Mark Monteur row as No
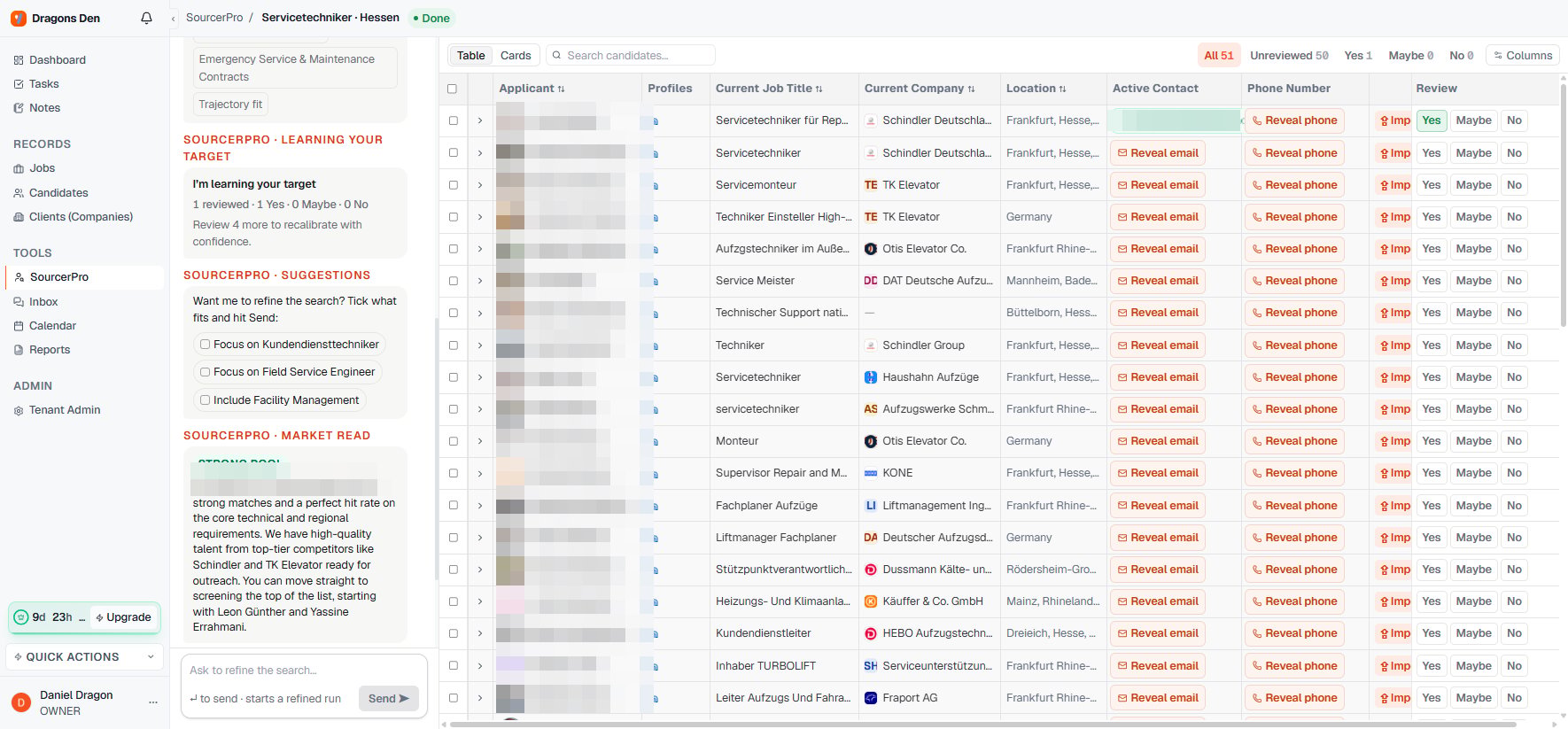 tap(1514, 441)
